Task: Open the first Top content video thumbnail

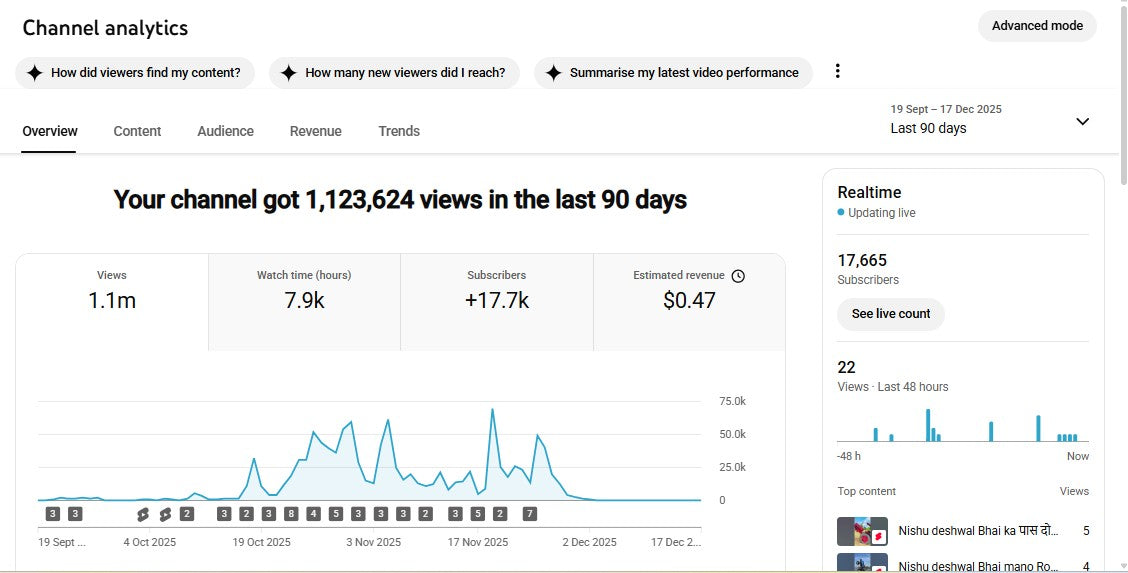Action: (x=862, y=531)
